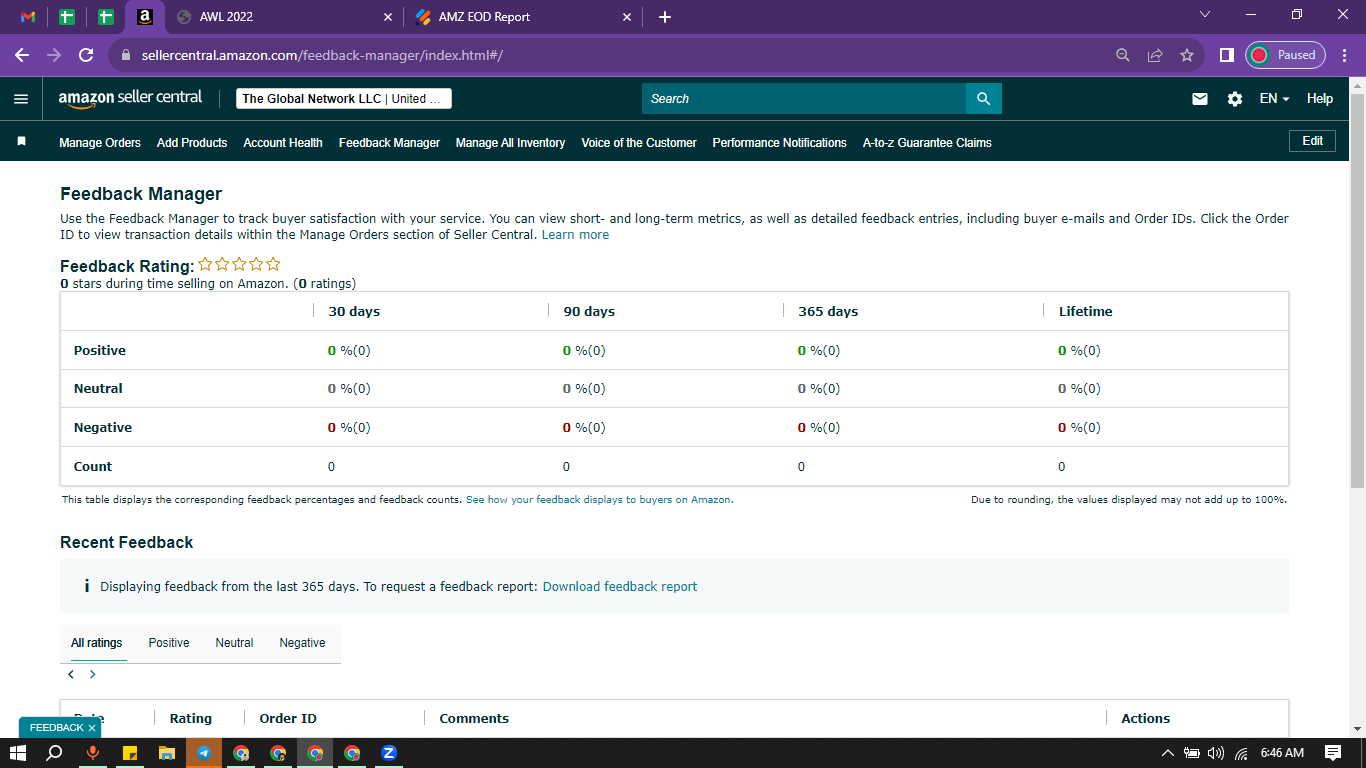Viewport: 1366px width, 768px height.
Task: Share this page from the address bar
Action: [1155, 55]
